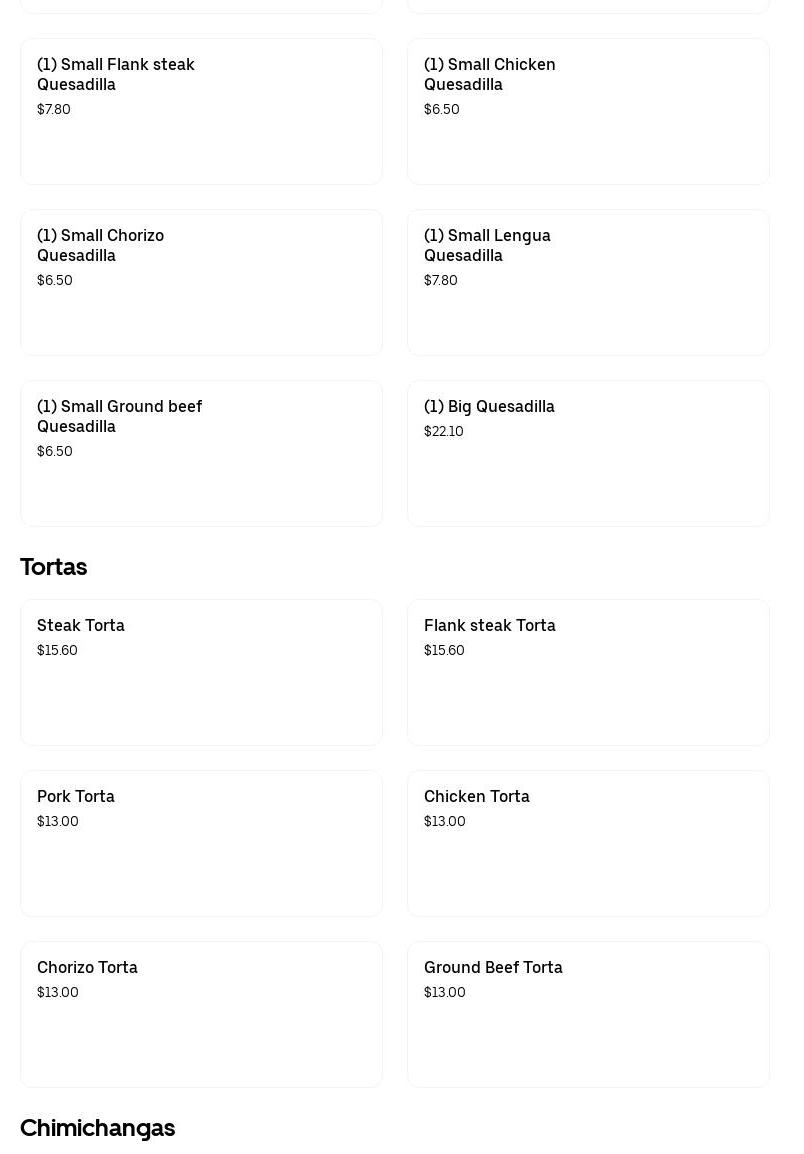This screenshot has height=1154, width=804.
Task: Open the Small Lengua Quesadilla card
Action: 588,282
